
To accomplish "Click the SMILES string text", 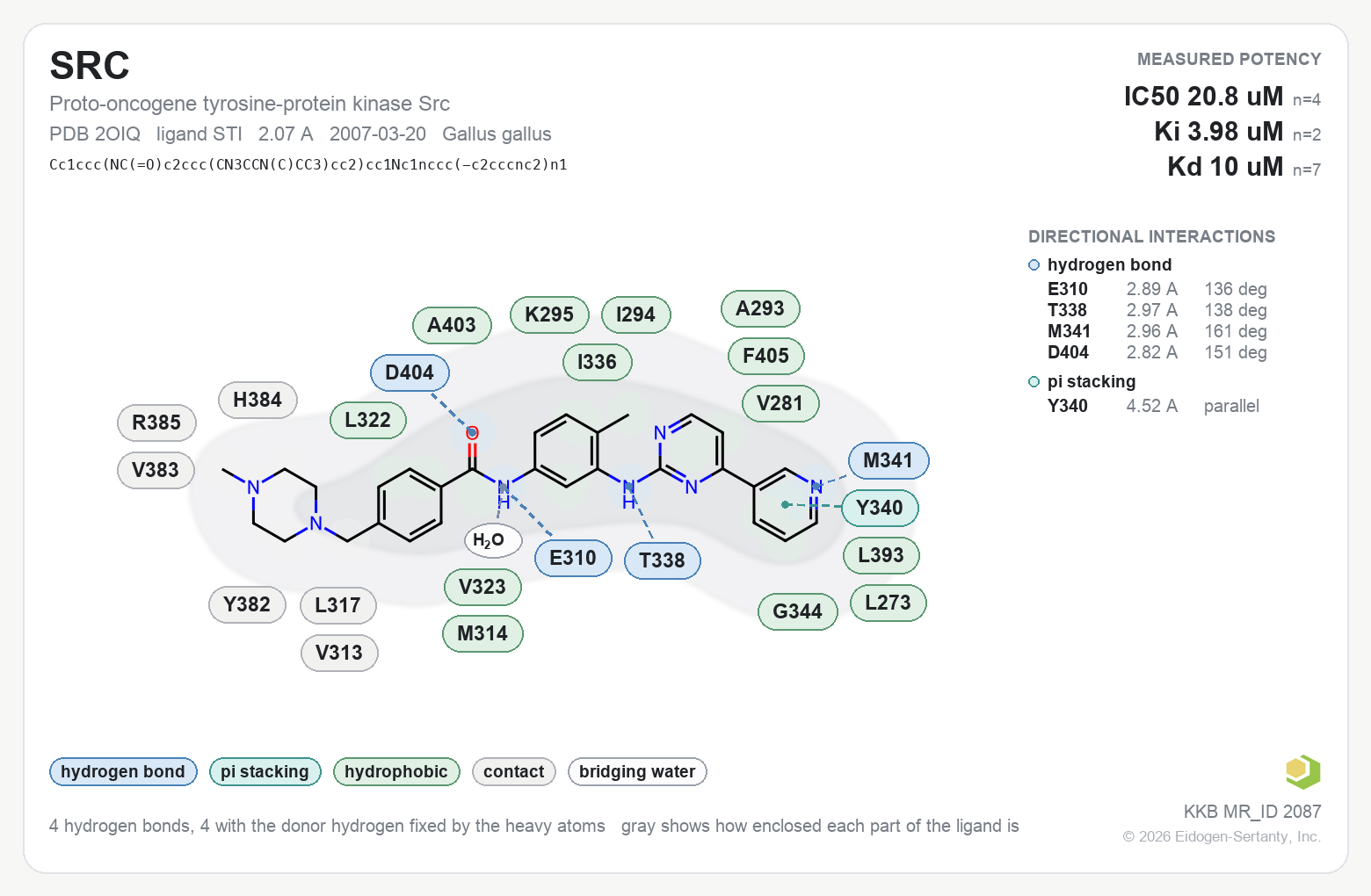I will click(x=308, y=164).
